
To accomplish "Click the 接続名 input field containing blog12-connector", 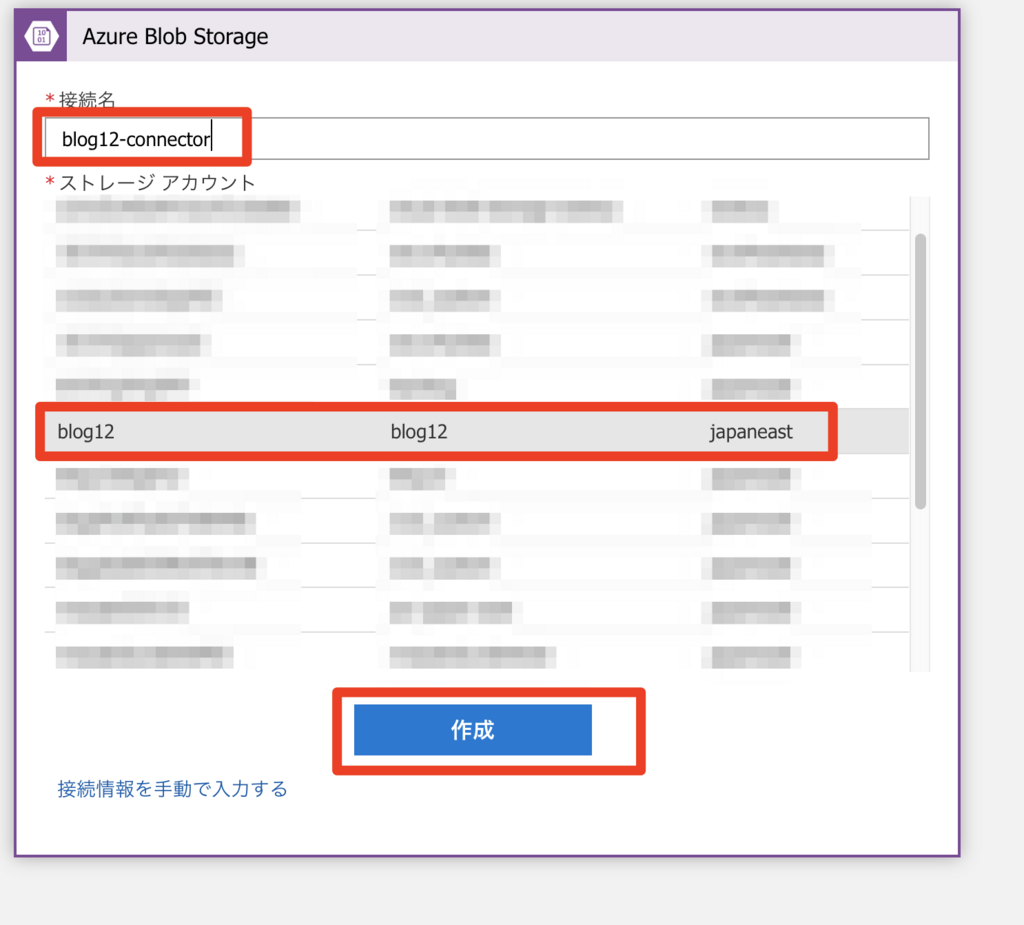I will click(487, 138).
